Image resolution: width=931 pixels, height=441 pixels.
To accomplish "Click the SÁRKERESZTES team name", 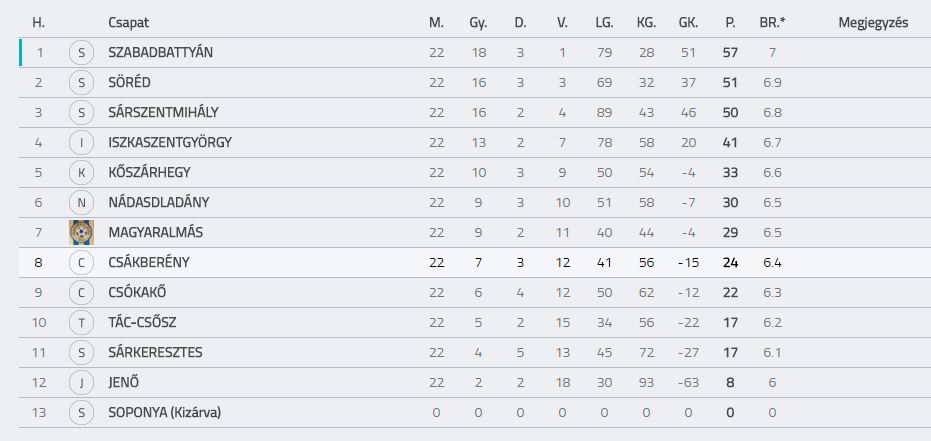I will coord(155,353).
